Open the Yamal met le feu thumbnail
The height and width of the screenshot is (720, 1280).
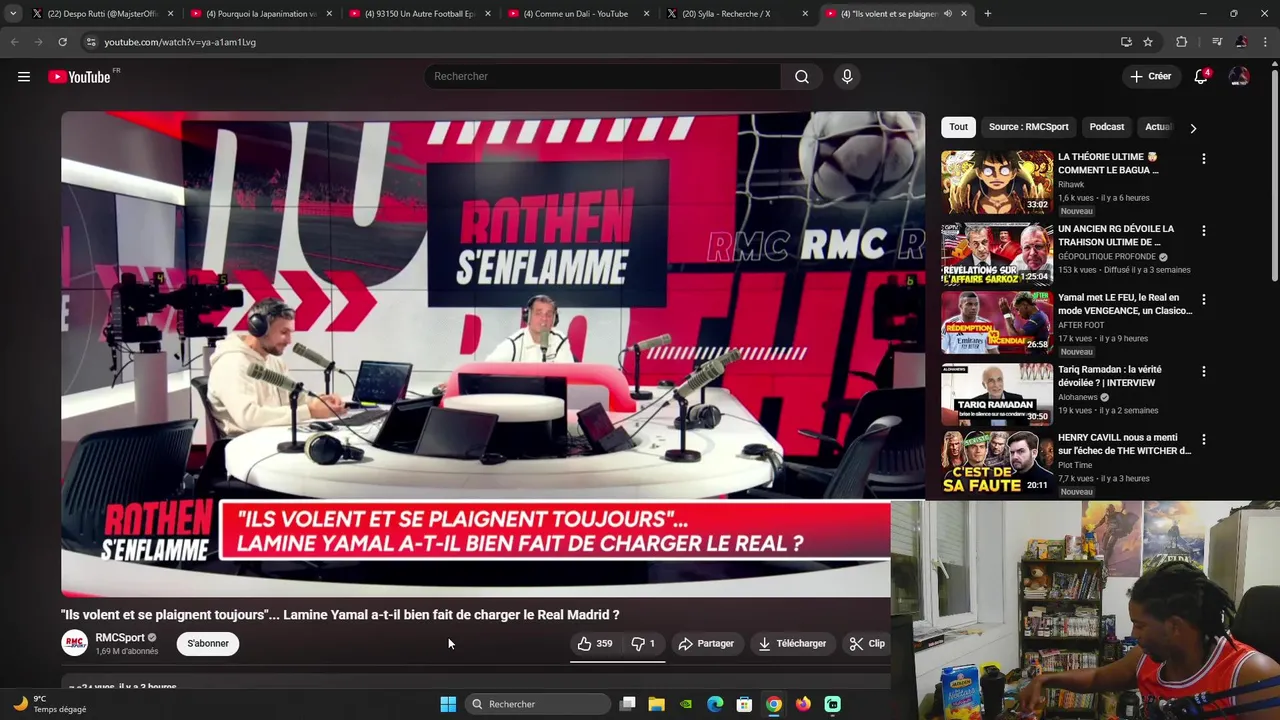(x=997, y=322)
